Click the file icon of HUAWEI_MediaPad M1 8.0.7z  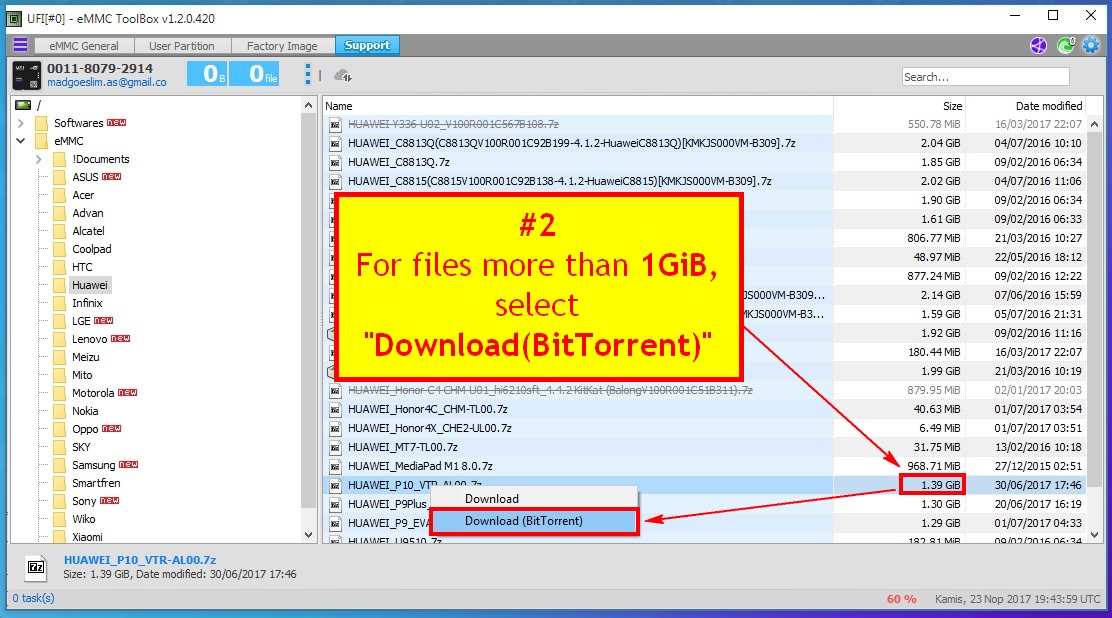[x=335, y=467]
